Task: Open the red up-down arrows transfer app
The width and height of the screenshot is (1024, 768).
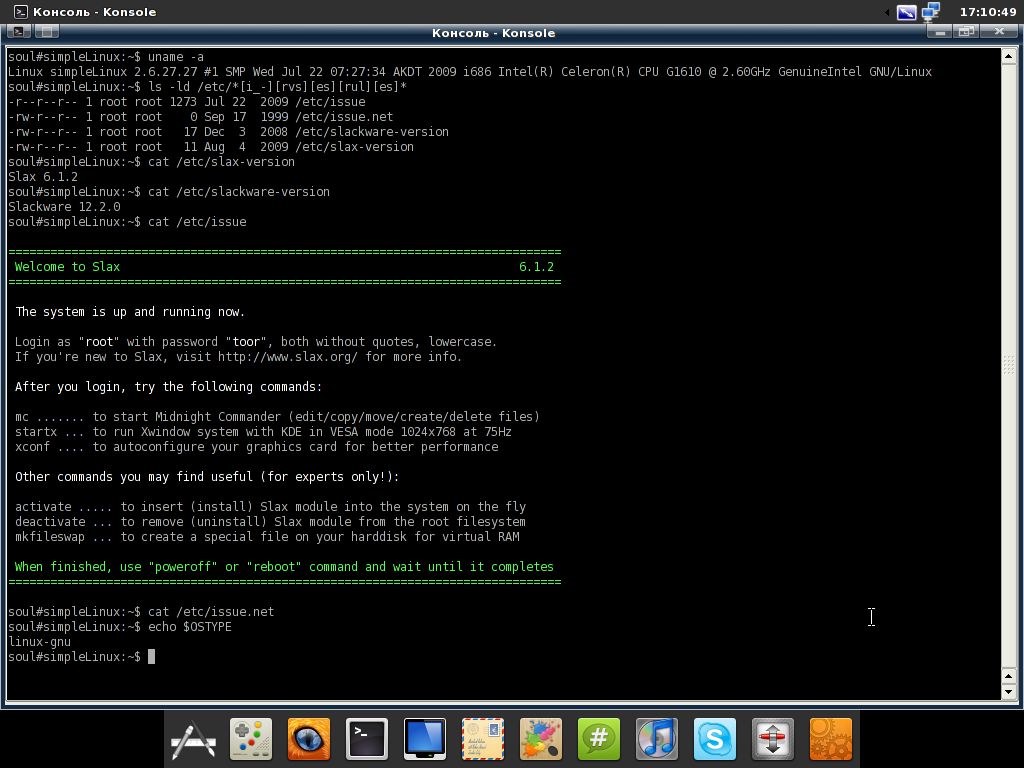Action: pyautogui.click(x=773, y=739)
